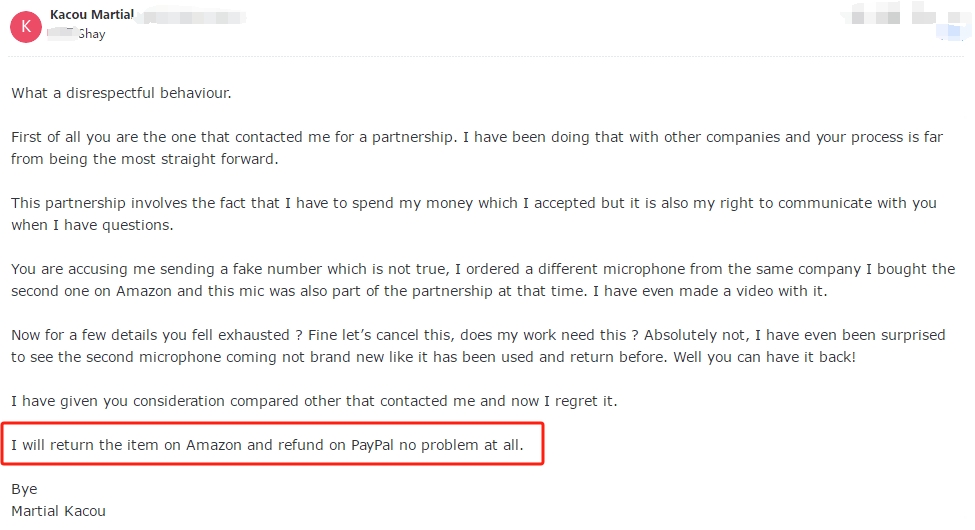Click paragraph about accusing fake number
Image resolution: width=975 pixels, height=530 pixels.
pos(483,280)
